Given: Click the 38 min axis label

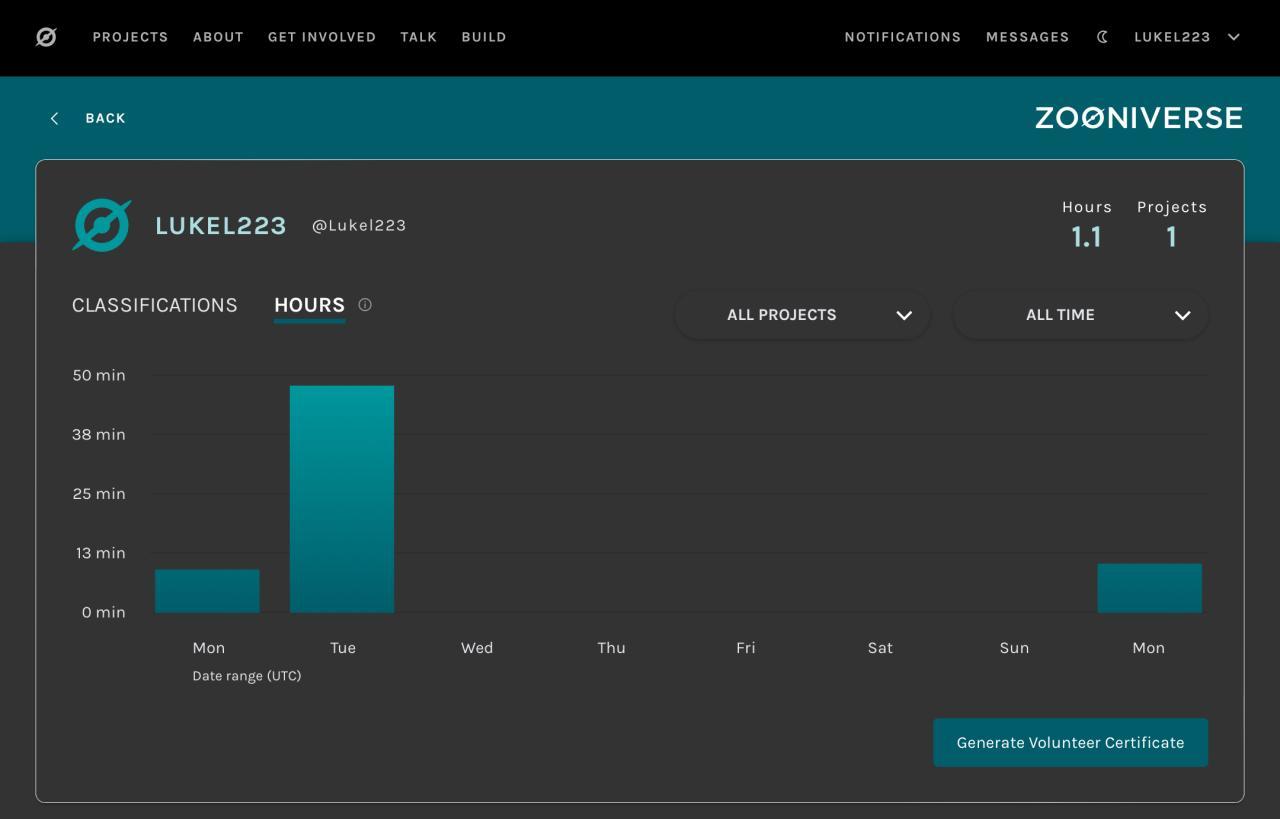Looking at the screenshot, I should point(99,434).
